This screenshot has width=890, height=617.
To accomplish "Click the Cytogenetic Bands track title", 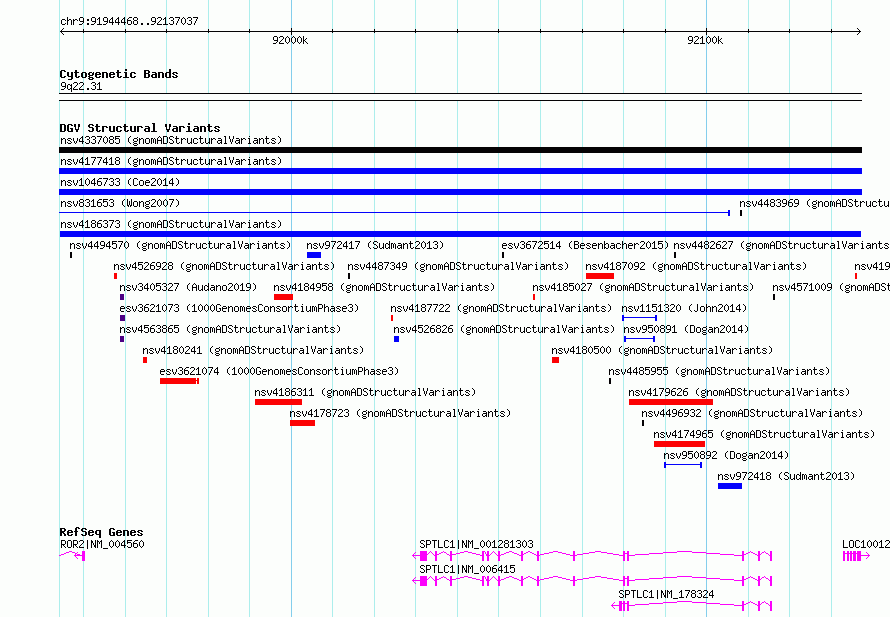I will click(x=119, y=74).
